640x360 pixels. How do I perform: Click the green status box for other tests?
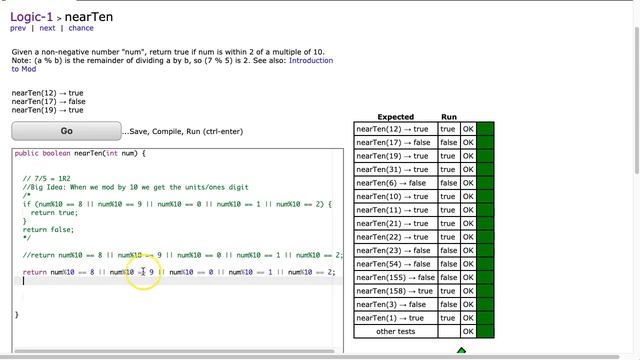(x=485, y=331)
